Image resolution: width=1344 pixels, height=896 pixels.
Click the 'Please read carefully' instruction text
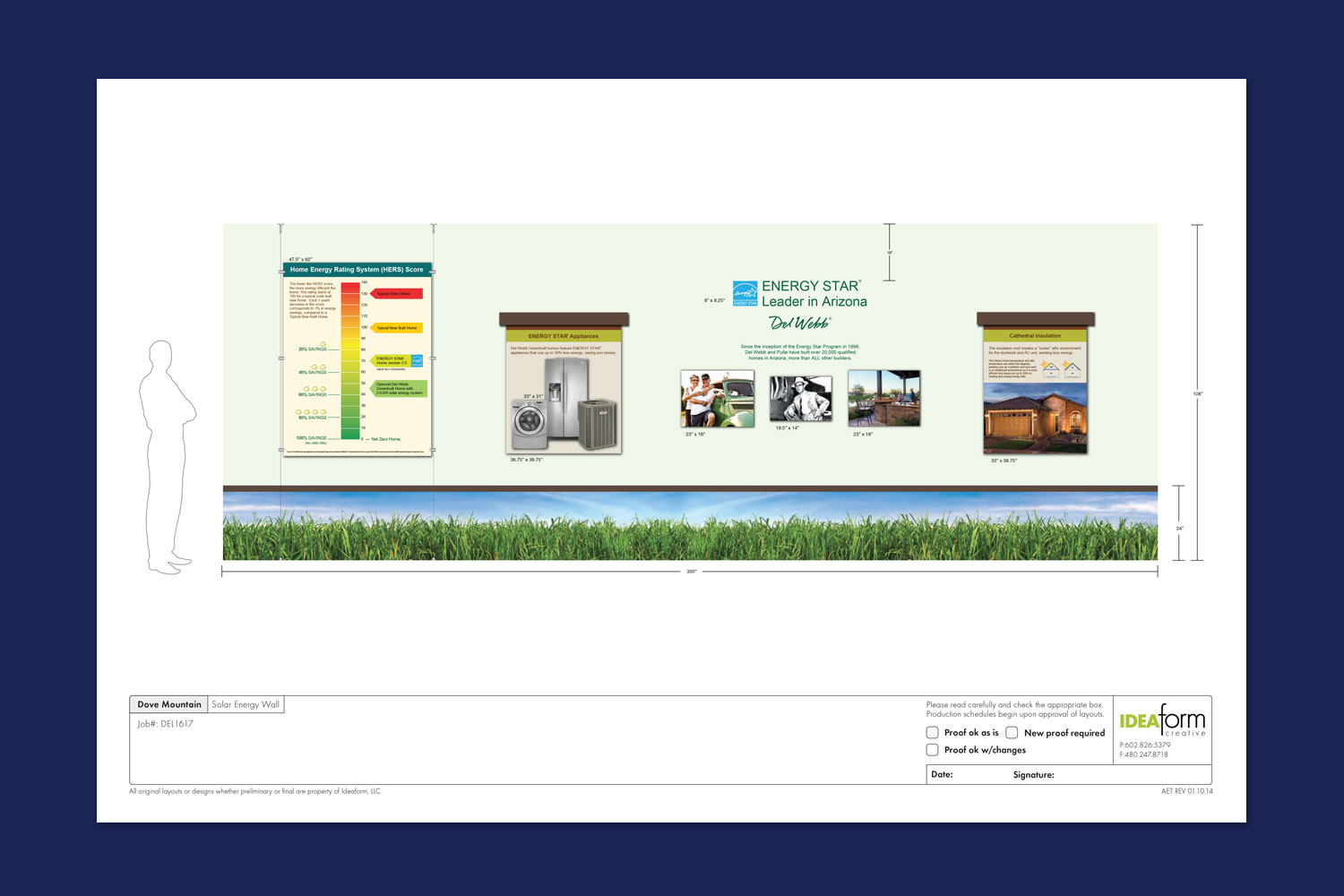(x=1015, y=710)
